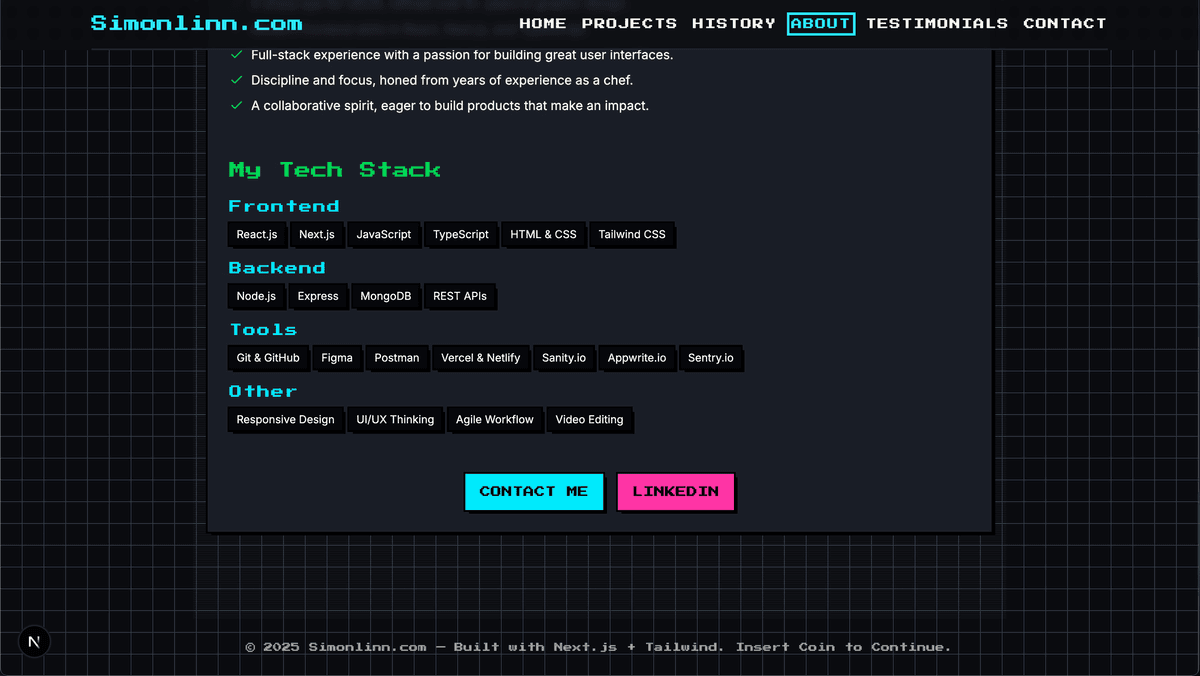Select the Figma tool tag

click(337, 357)
